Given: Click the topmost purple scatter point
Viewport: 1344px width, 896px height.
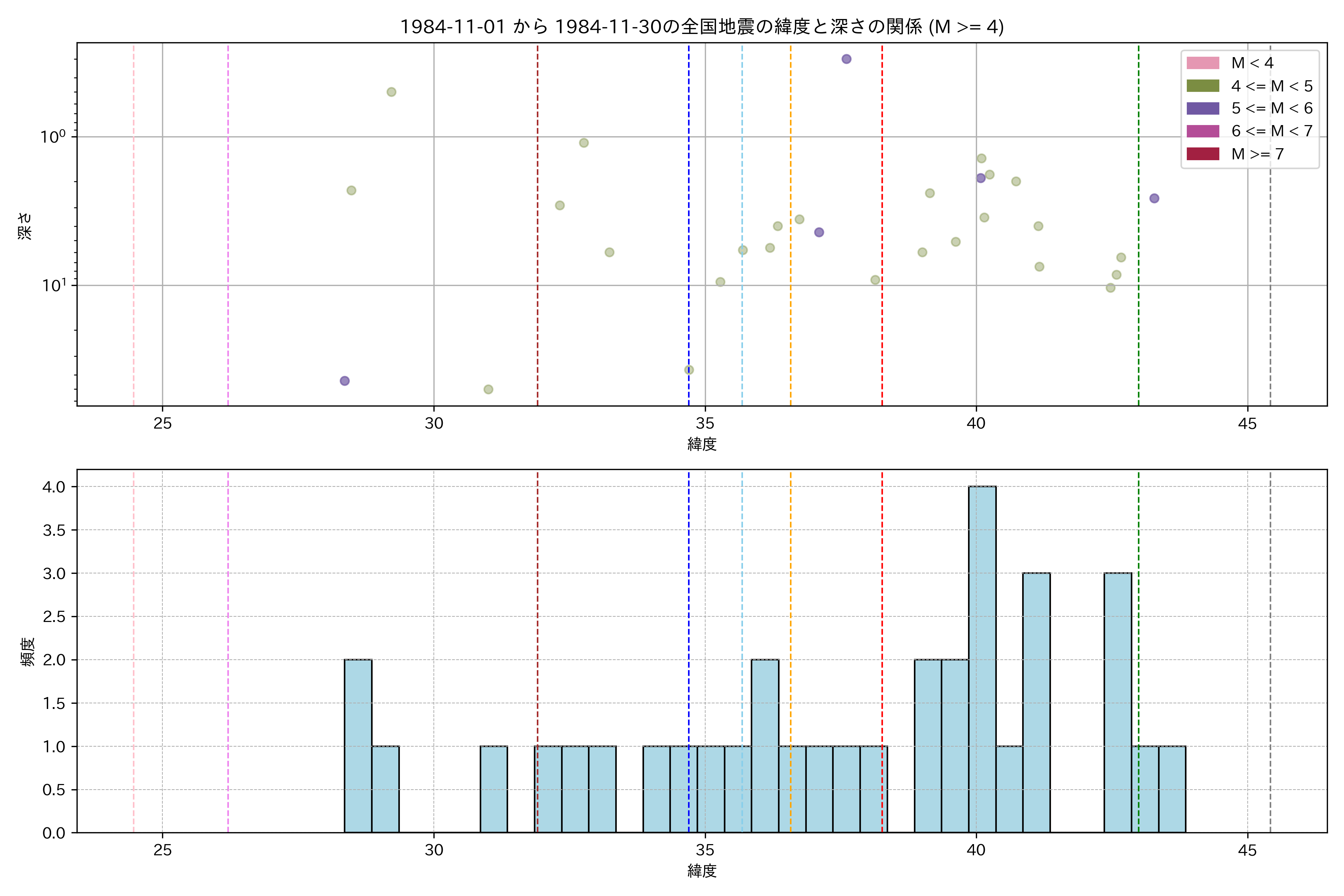Looking at the screenshot, I should [846, 59].
